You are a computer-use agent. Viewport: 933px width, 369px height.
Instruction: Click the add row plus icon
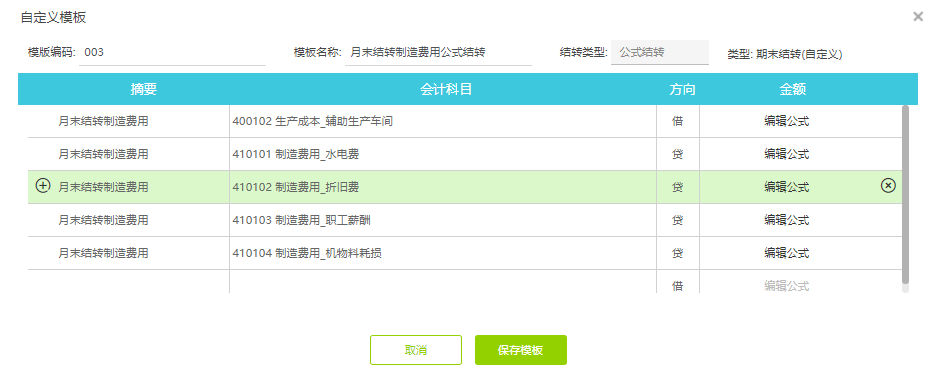click(43, 186)
